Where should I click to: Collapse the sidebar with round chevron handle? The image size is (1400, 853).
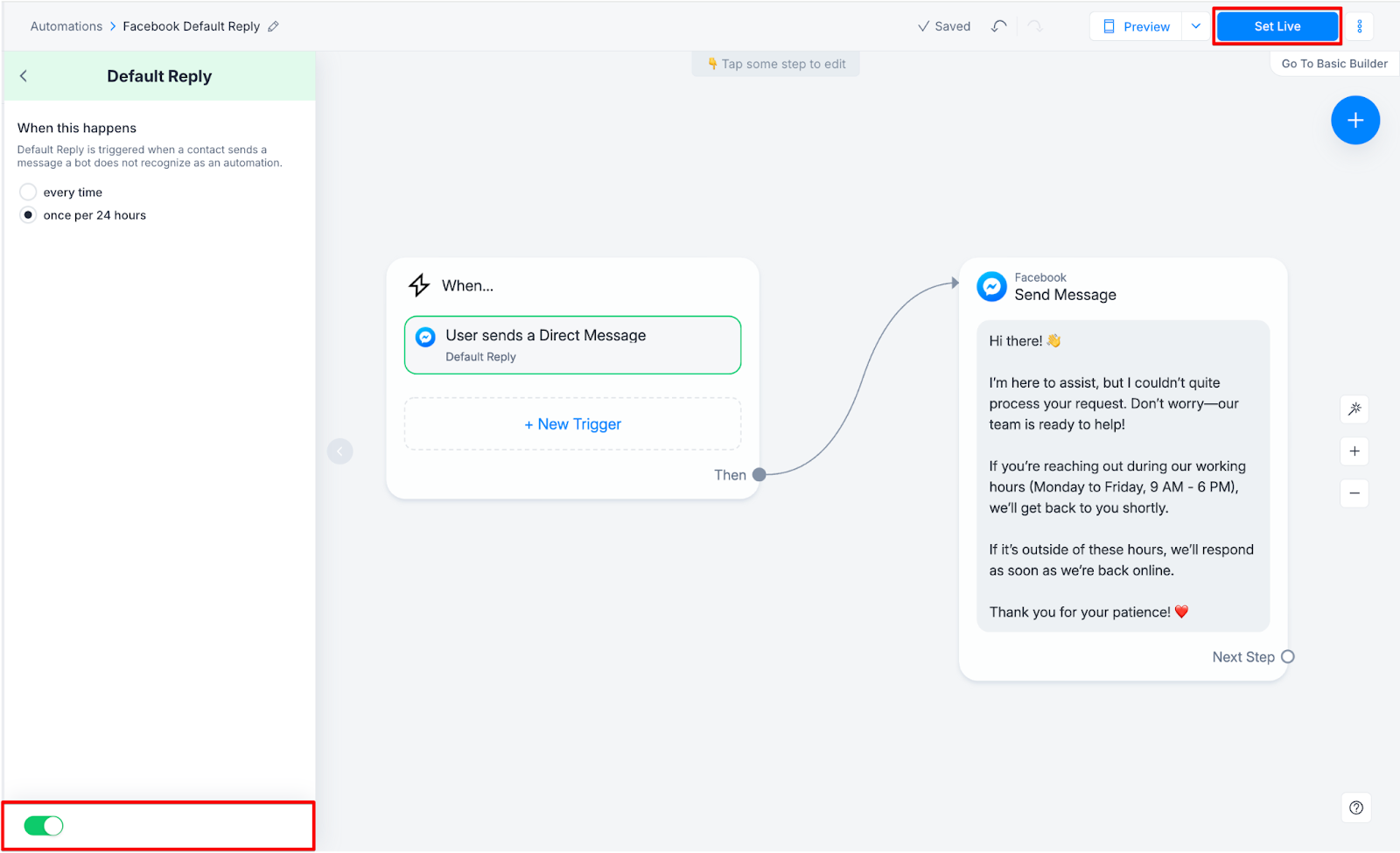click(x=340, y=451)
